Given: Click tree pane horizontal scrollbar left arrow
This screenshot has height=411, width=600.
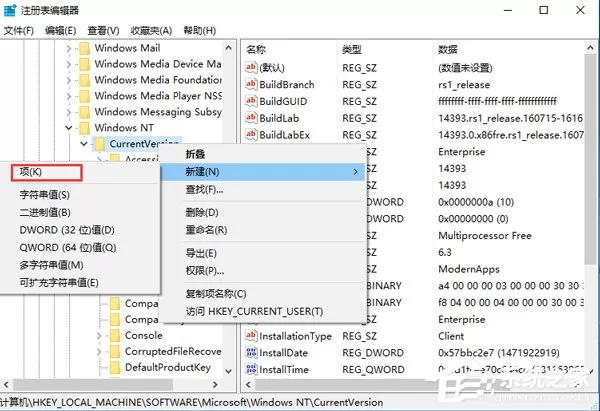Looking at the screenshot, I should [x=6, y=384].
